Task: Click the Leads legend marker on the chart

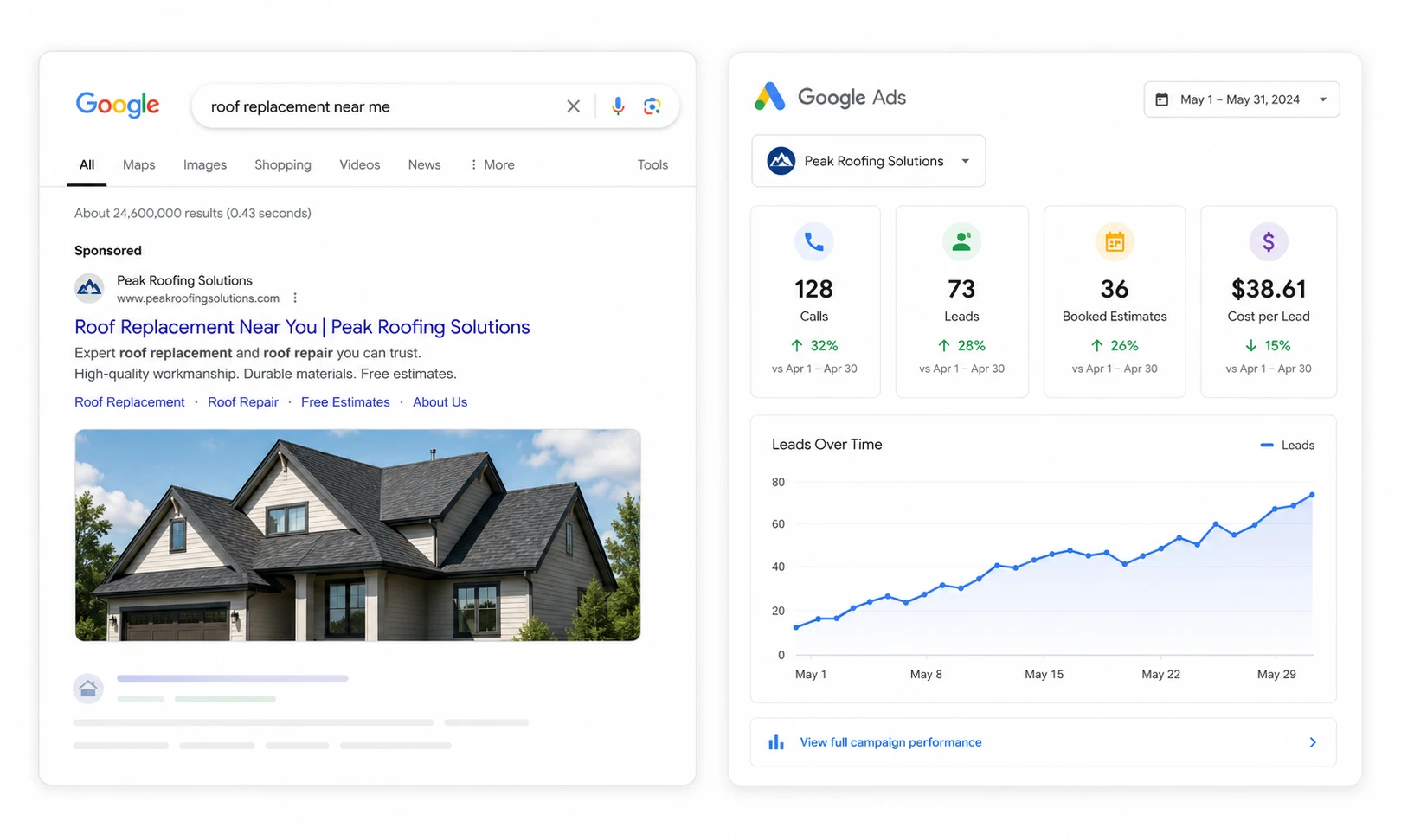Action: (x=1267, y=445)
